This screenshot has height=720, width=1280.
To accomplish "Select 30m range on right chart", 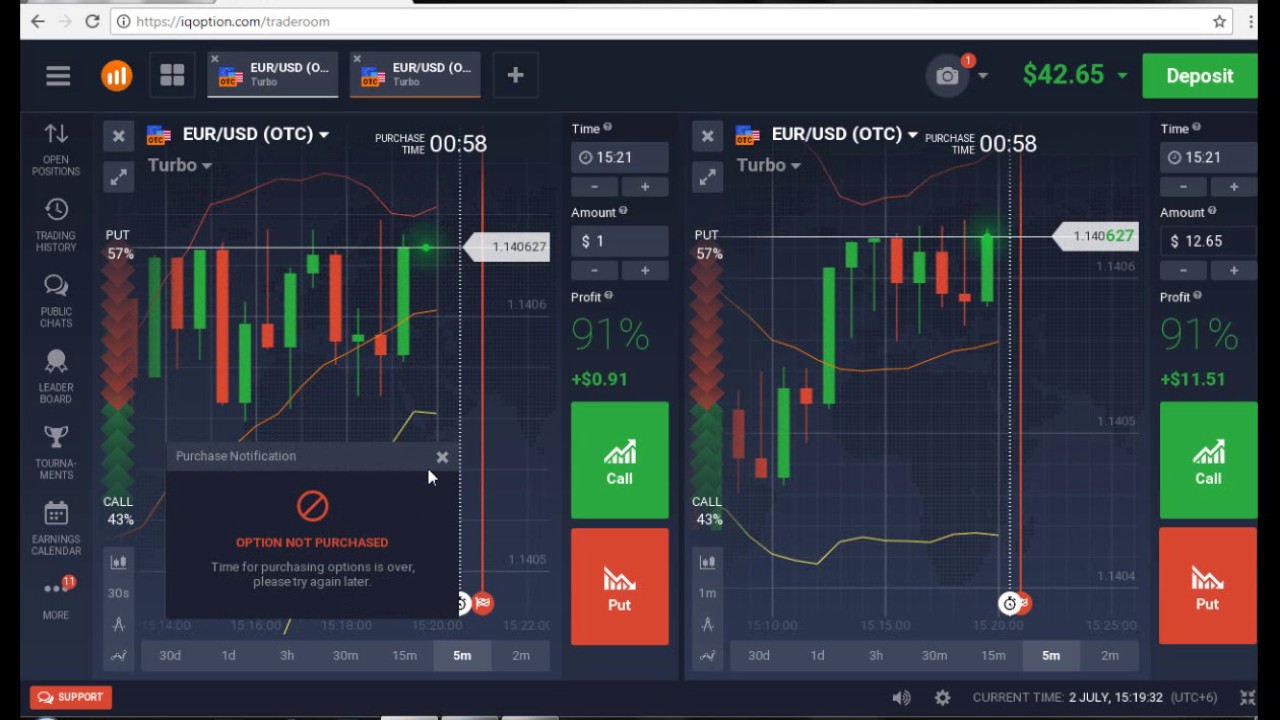I will [934, 655].
